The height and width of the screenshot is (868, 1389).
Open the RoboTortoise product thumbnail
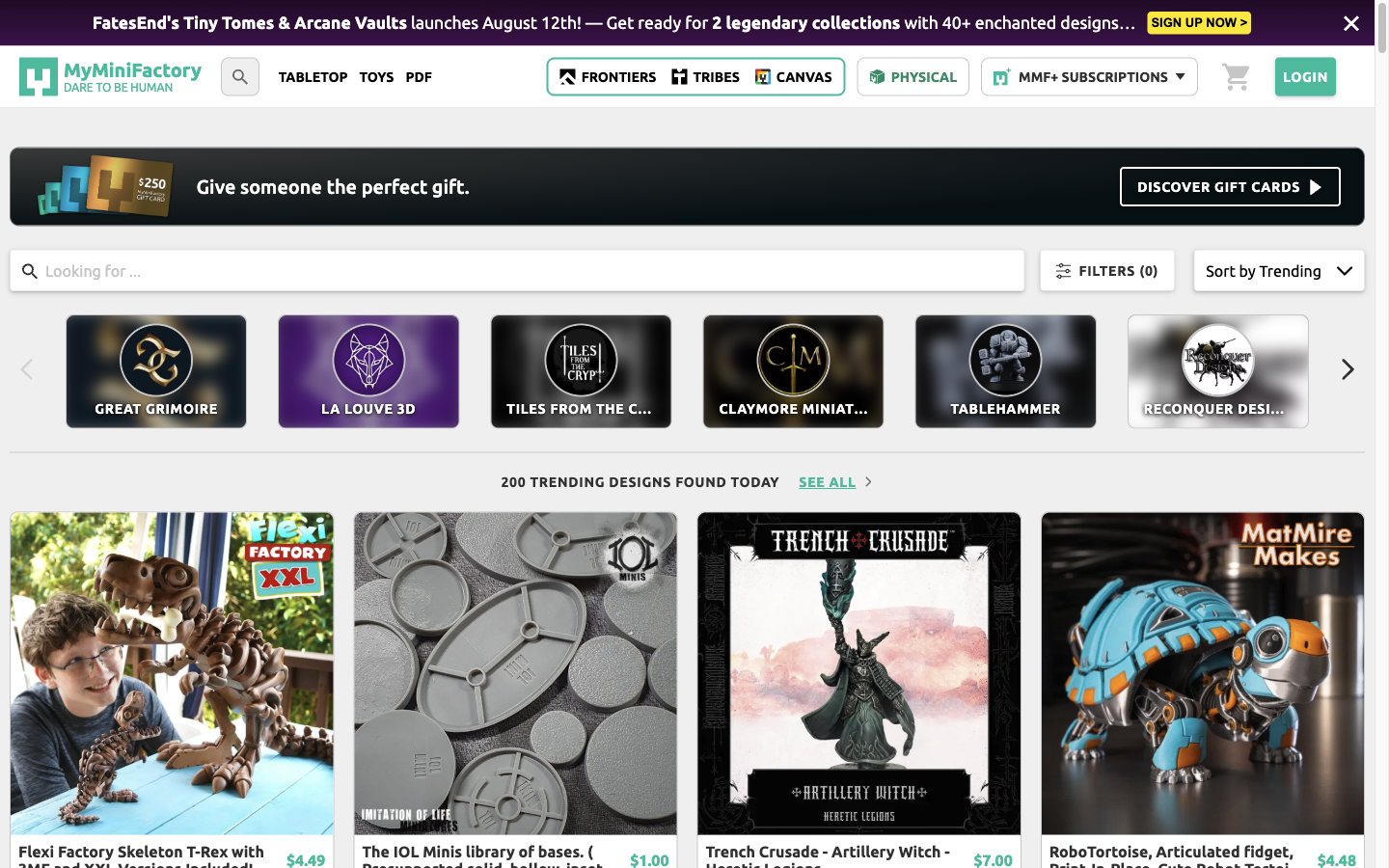coord(1203,673)
